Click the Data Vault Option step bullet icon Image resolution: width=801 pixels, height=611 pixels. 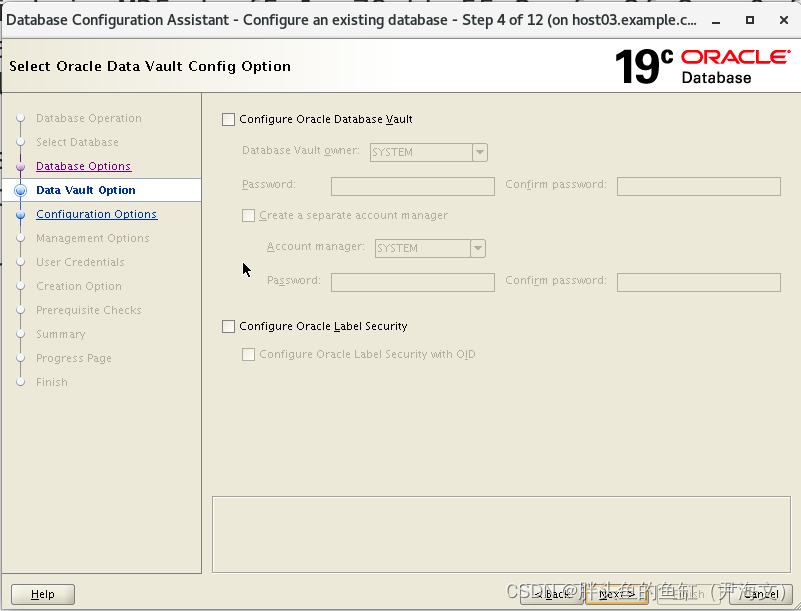tap(20, 191)
